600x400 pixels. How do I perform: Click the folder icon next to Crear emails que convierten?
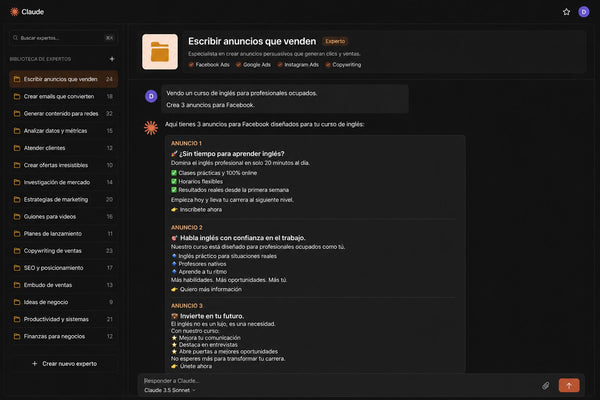pos(17,96)
